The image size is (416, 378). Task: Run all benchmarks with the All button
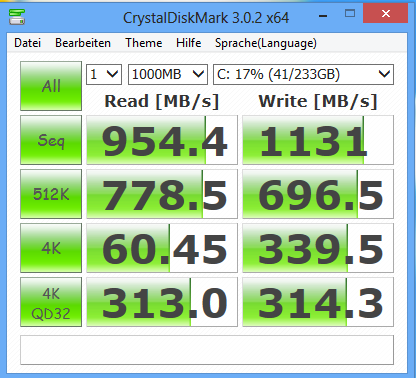click(51, 86)
